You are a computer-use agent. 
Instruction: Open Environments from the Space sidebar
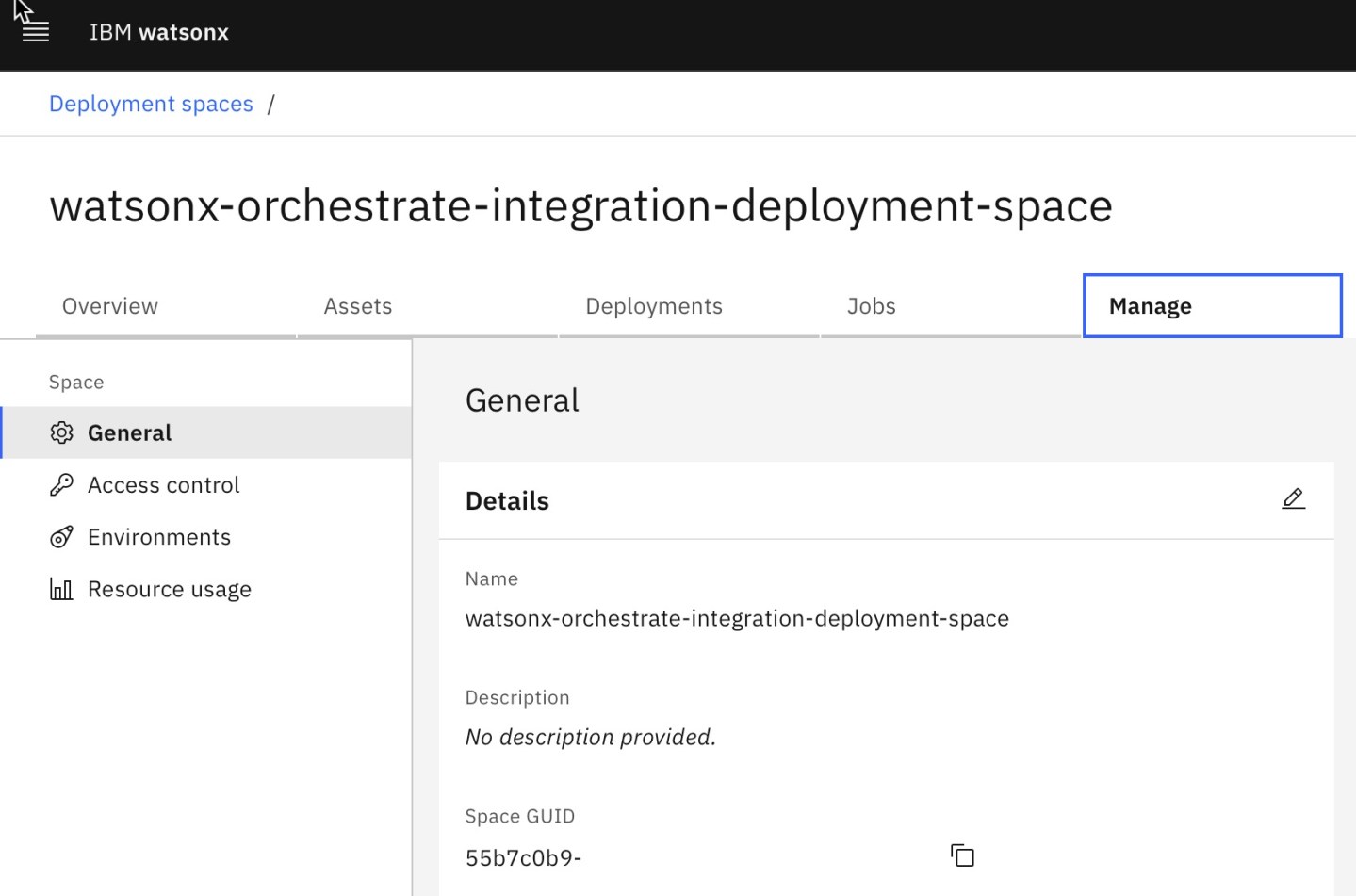158,536
